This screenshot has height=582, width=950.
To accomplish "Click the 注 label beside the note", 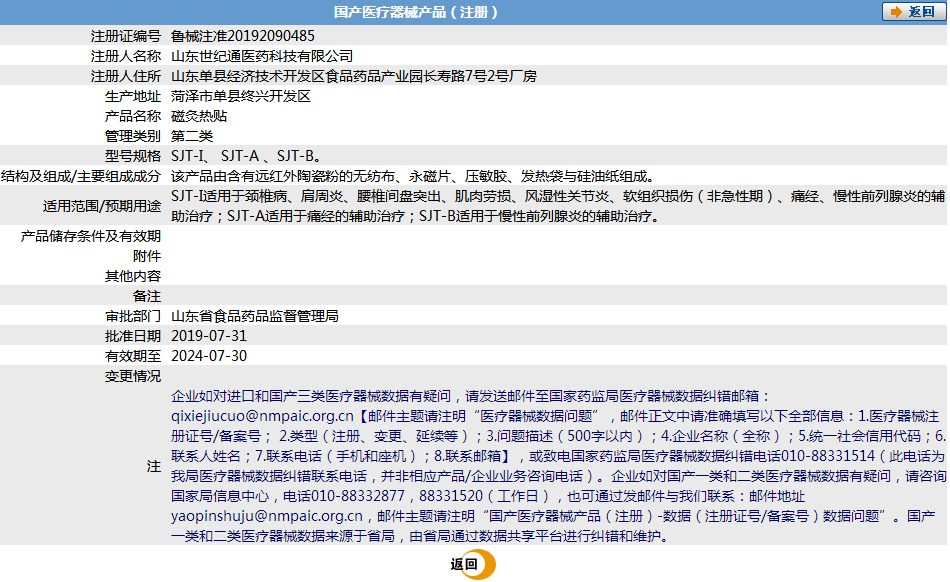I will [154, 466].
